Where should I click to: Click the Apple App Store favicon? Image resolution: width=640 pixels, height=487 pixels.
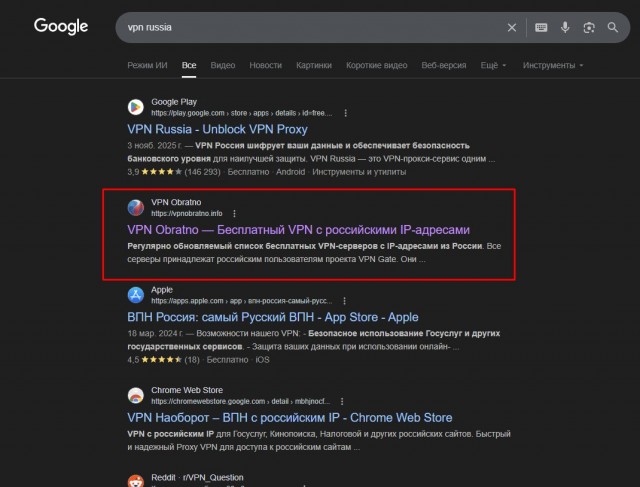(136, 295)
